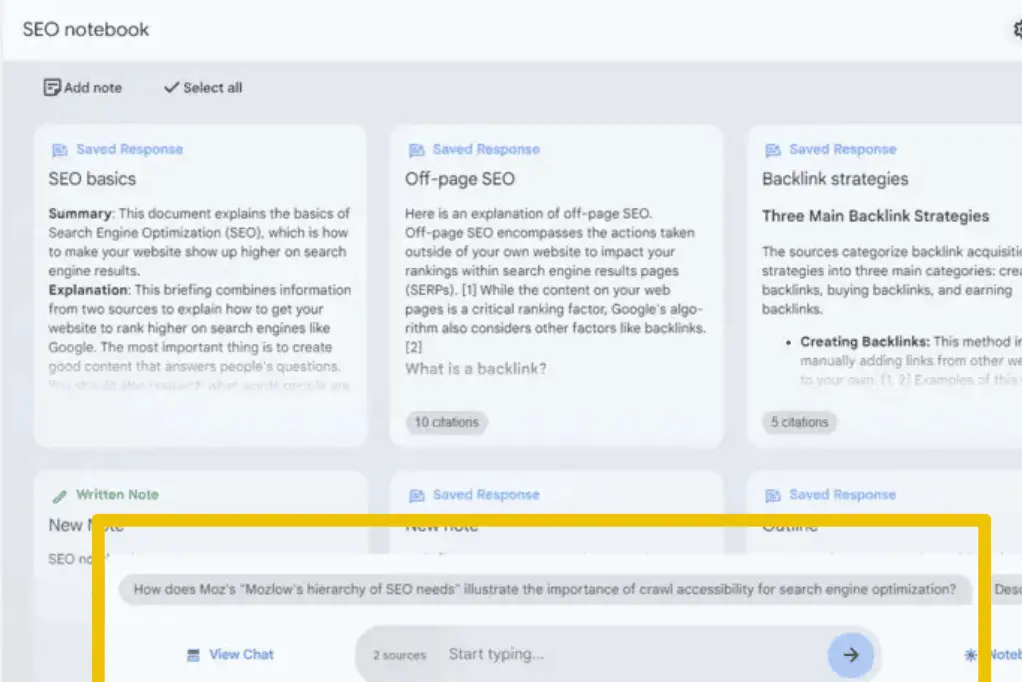Viewport: 1022px width, 682px height.
Task: Click the SEO notebook title
Action: [x=86, y=30]
